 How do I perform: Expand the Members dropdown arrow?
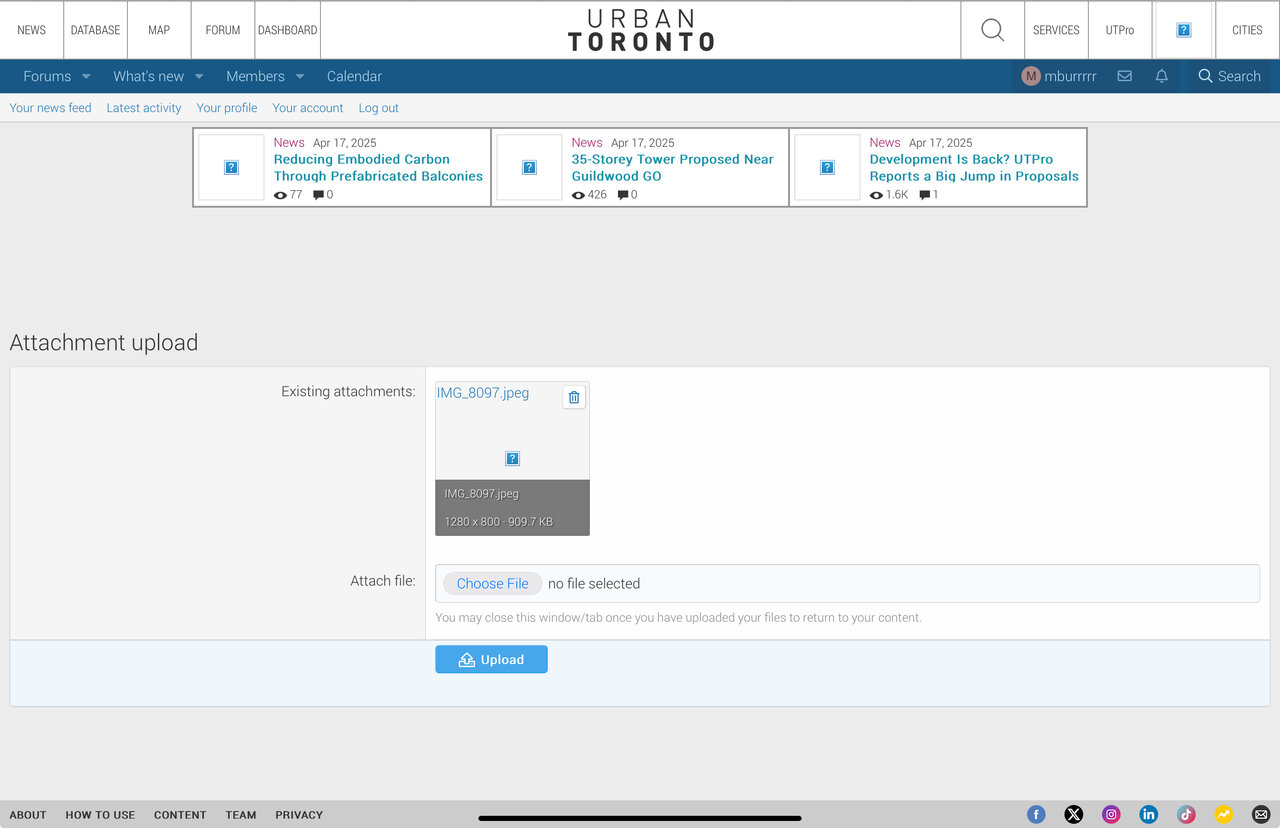coord(299,76)
